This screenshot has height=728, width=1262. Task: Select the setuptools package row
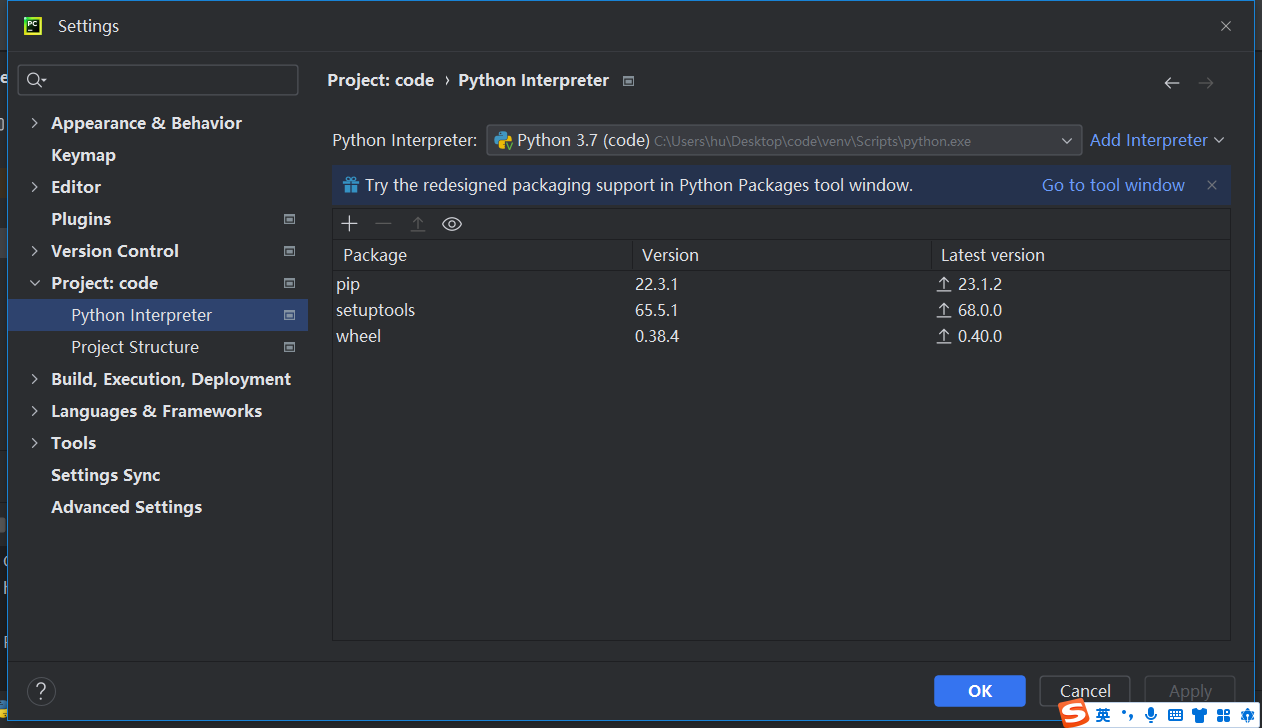pyautogui.click(x=781, y=310)
